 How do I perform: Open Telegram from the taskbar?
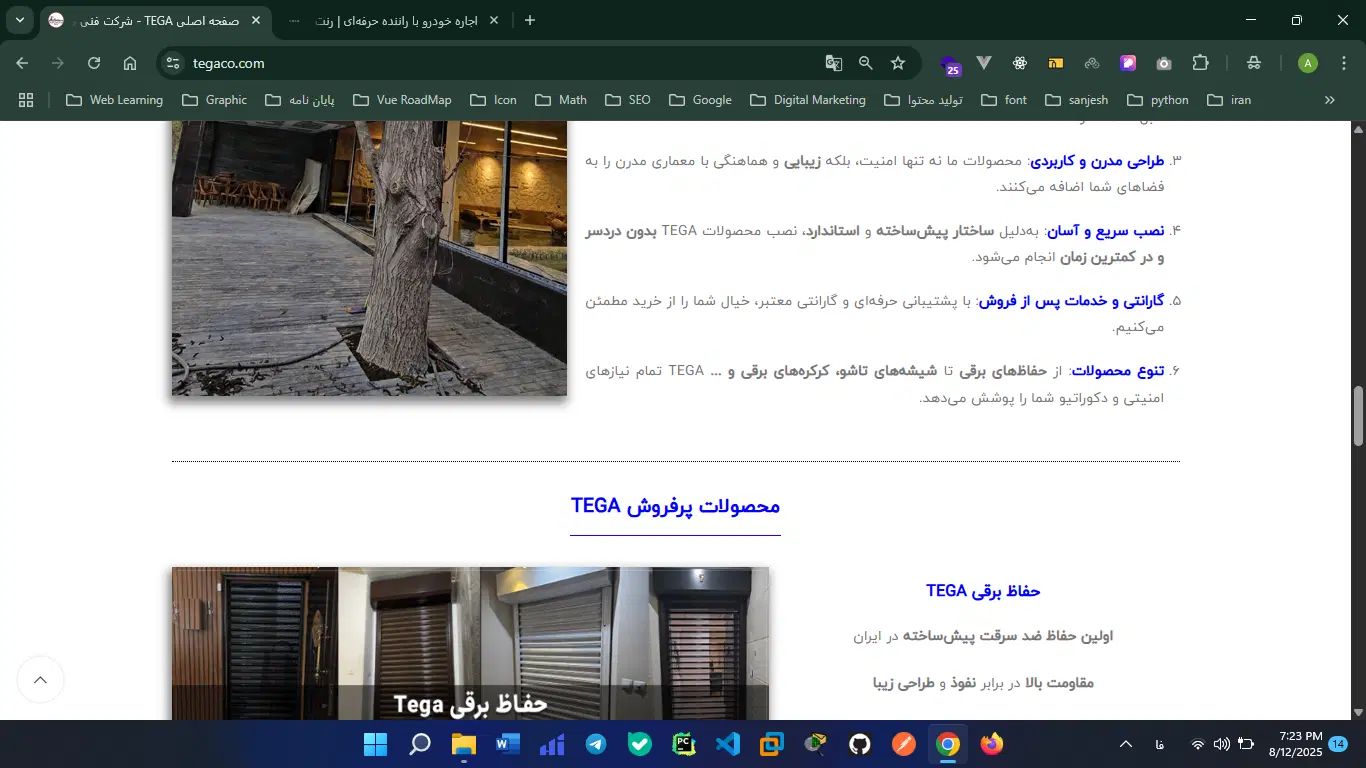[x=596, y=744]
